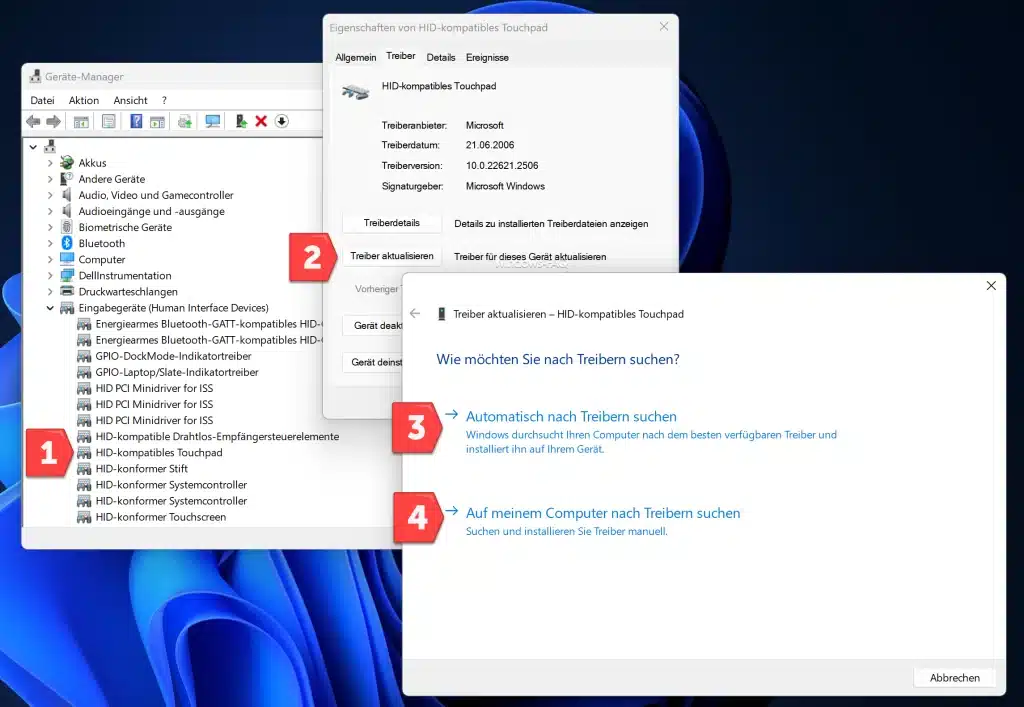Image resolution: width=1024 pixels, height=707 pixels.
Task: Click the Back arrow in Geräte-Manager toolbar
Action: tap(33, 121)
